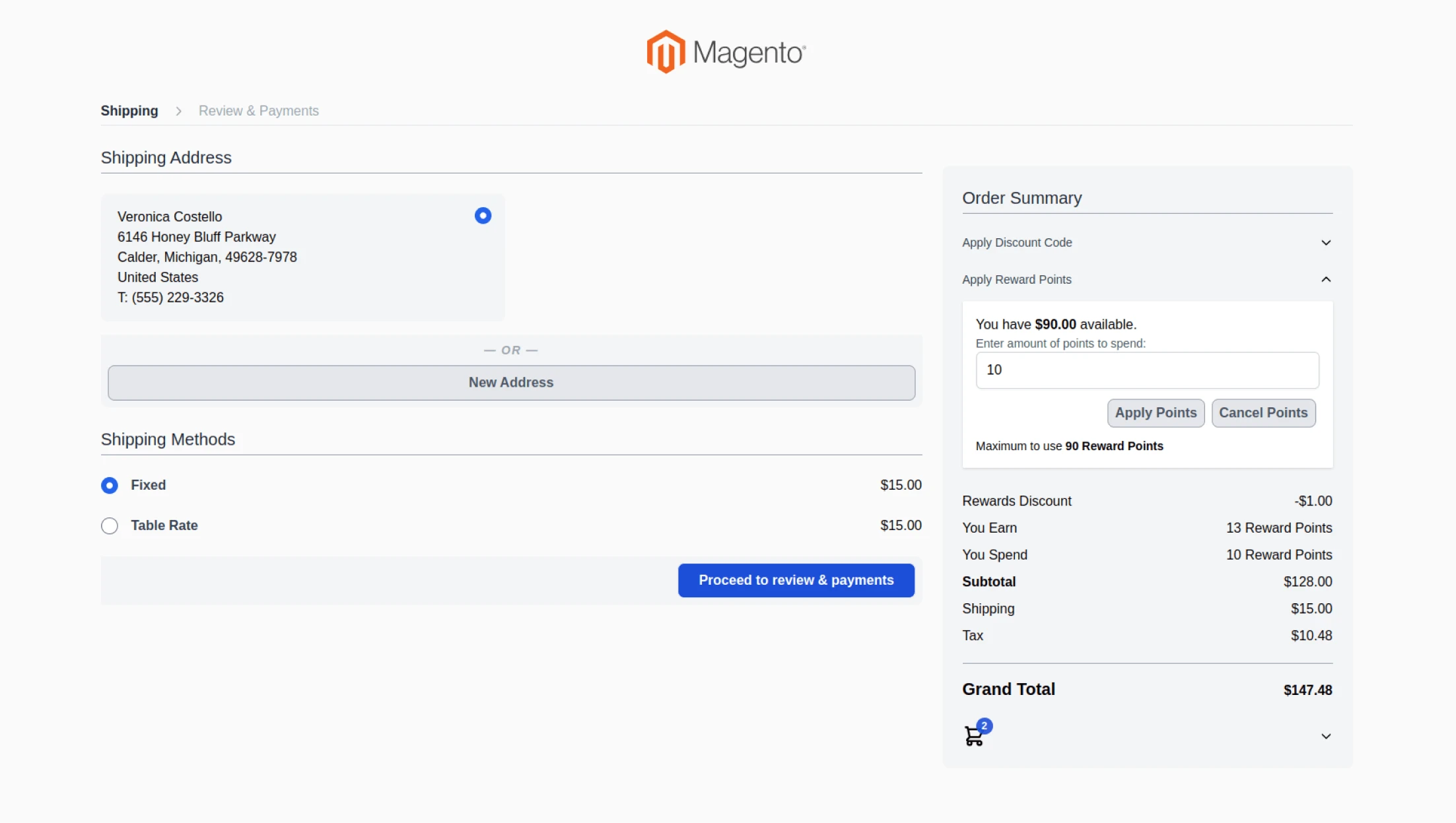This screenshot has width=1456, height=823.
Task: Click Proceed to review & payments button
Action: coord(796,579)
